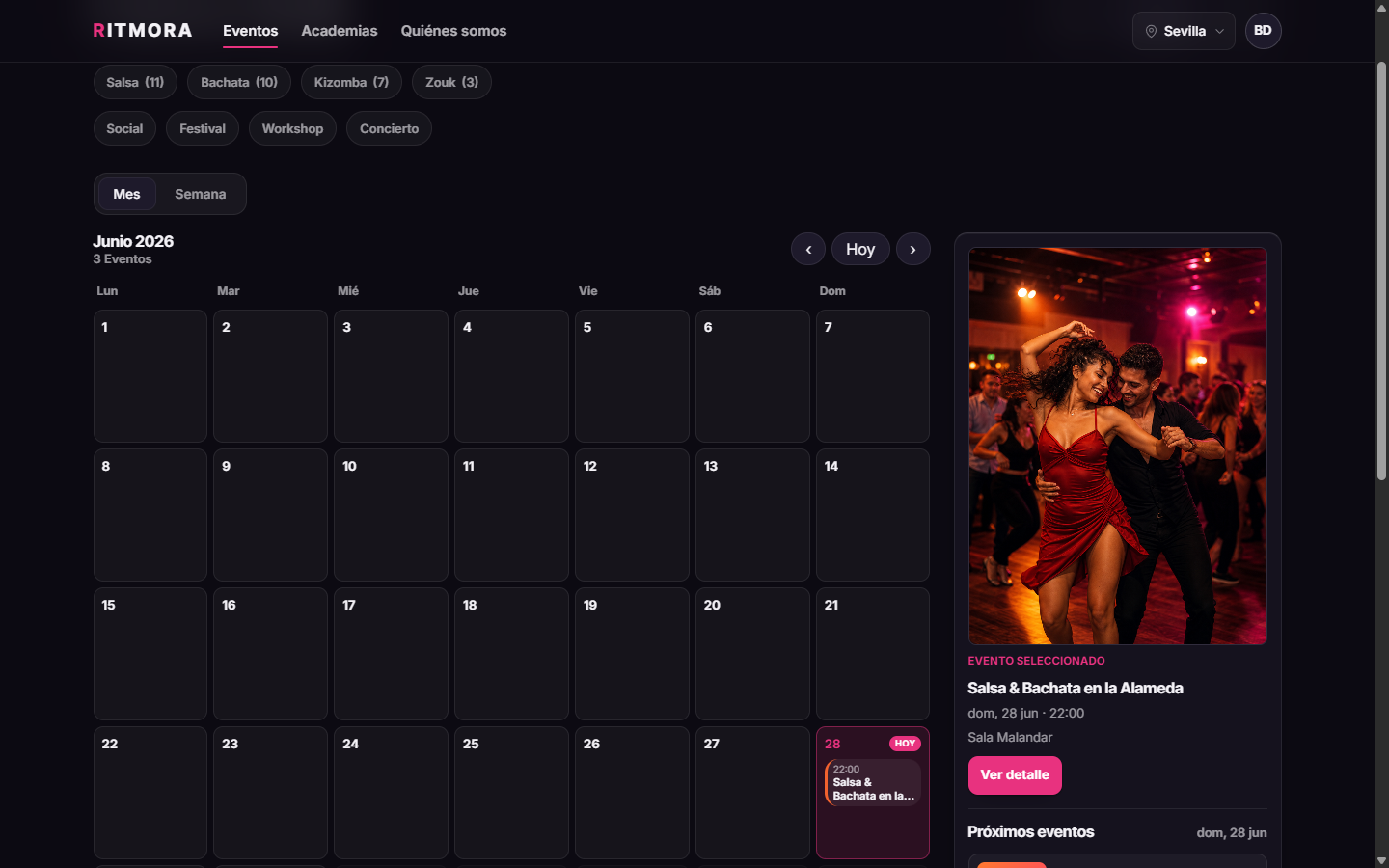Viewport: 1389px width, 868px height.
Task: Open the 22:00 Salsa & Bachata calendar event
Action: point(873,782)
